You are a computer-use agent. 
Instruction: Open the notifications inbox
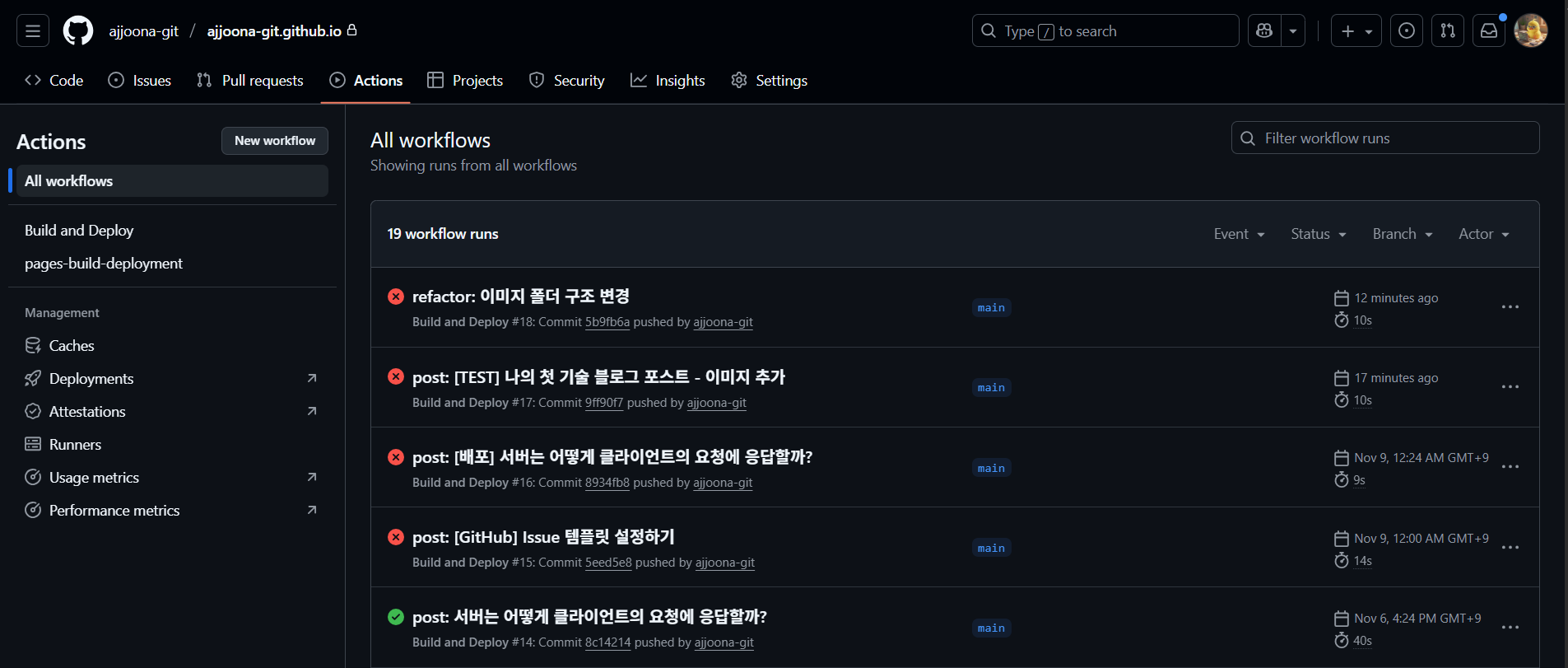(1489, 31)
